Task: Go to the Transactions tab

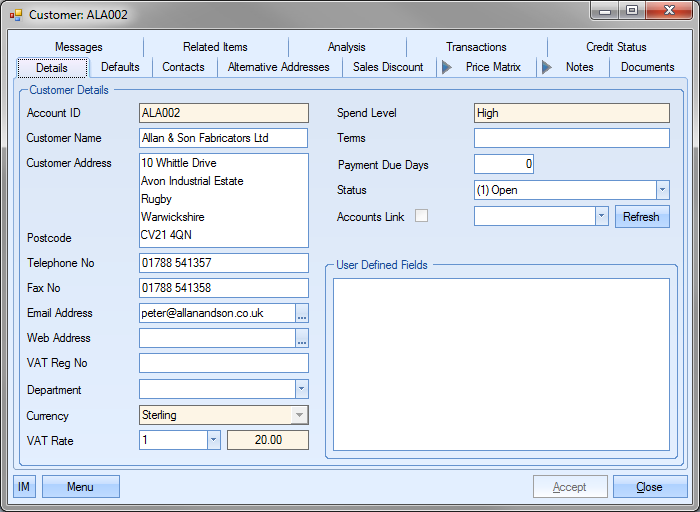Action: [476, 47]
